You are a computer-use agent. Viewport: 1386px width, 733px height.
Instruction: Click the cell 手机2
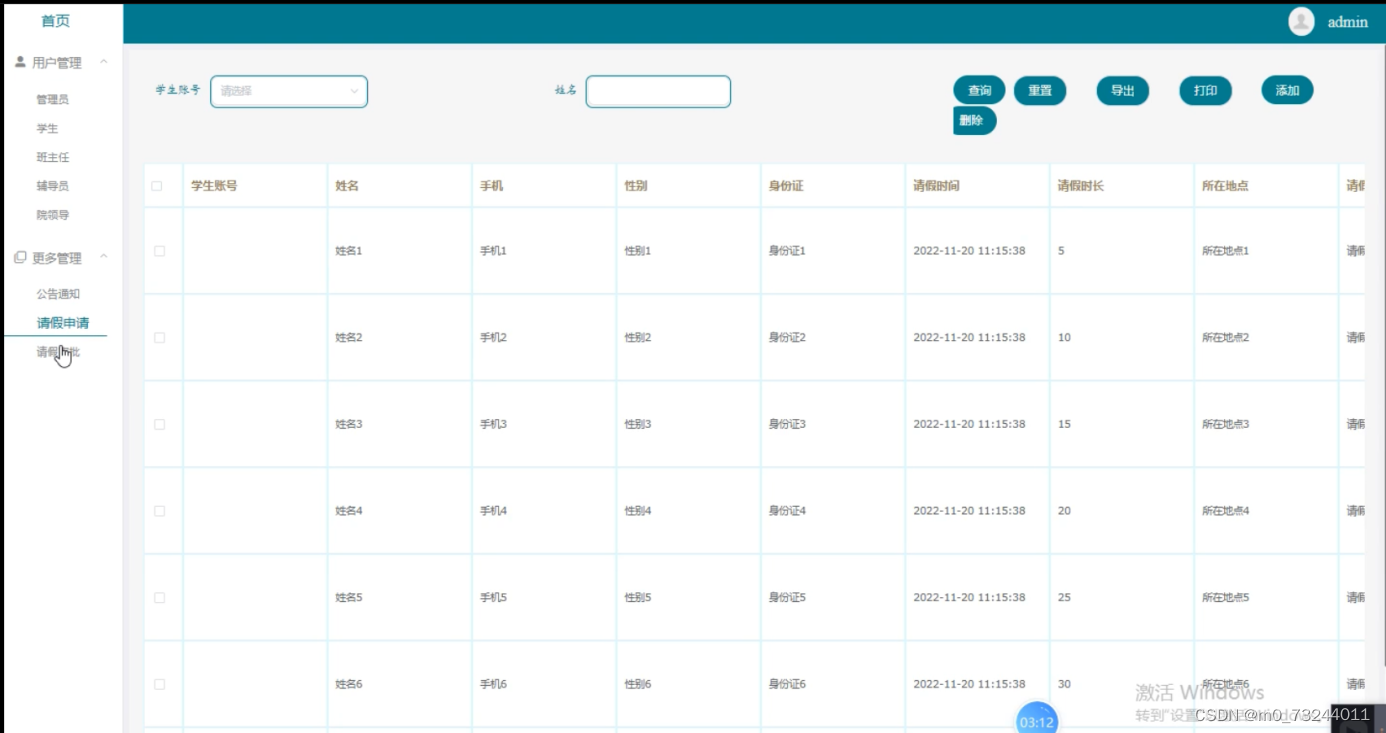coord(493,338)
